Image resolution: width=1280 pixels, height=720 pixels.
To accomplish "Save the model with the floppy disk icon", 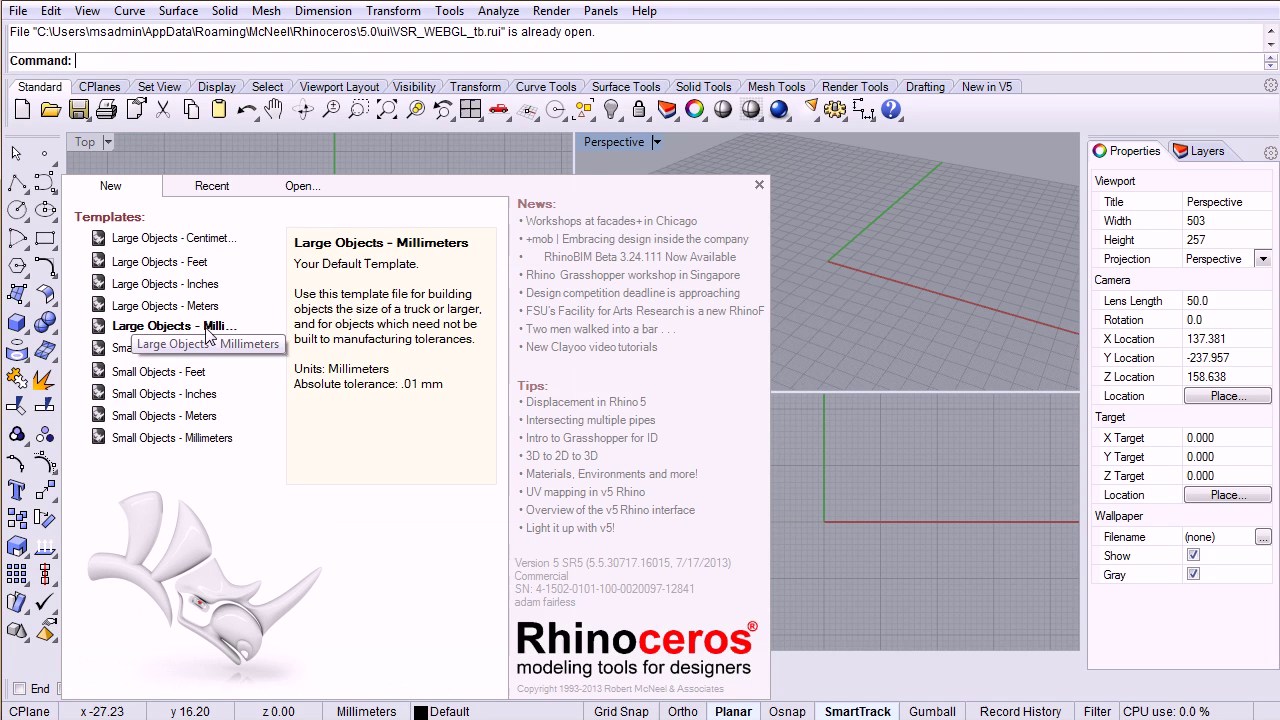I will pos(78,110).
